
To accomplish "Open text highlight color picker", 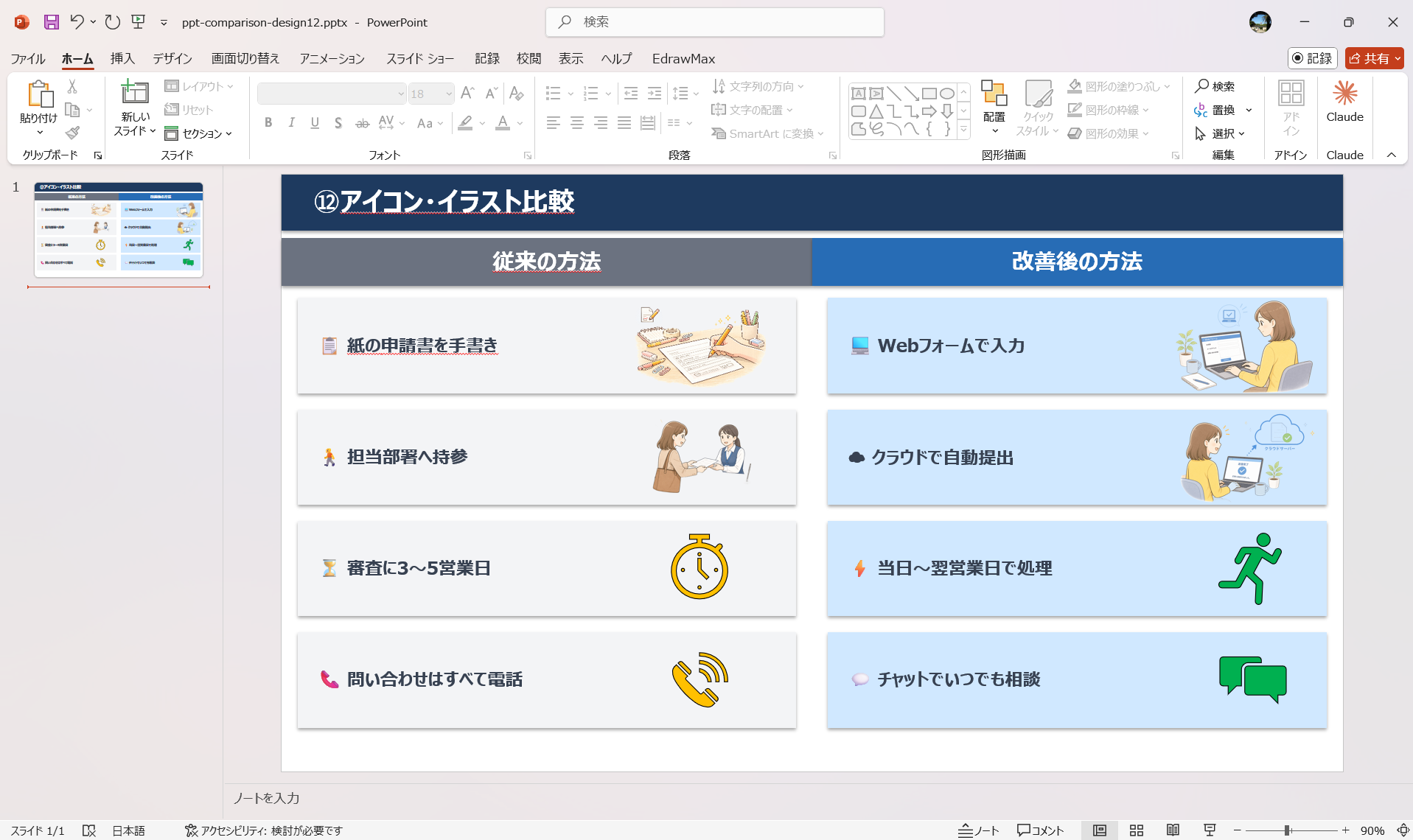I will coord(464,123).
